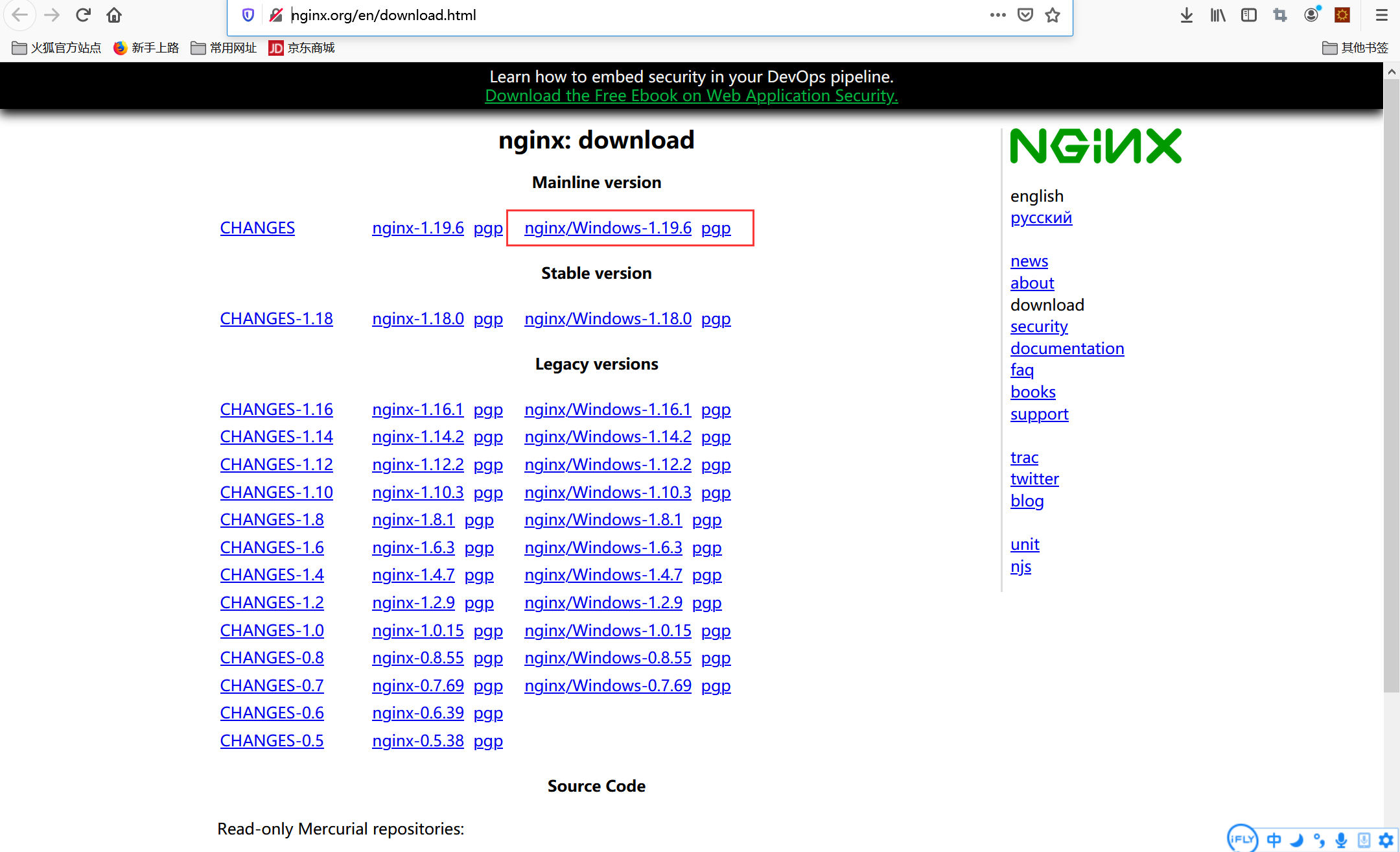Image resolution: width=1400 pixels, height=852 pixels.
Task: Show the insecure connection lock info
Action: coord(276,15)
